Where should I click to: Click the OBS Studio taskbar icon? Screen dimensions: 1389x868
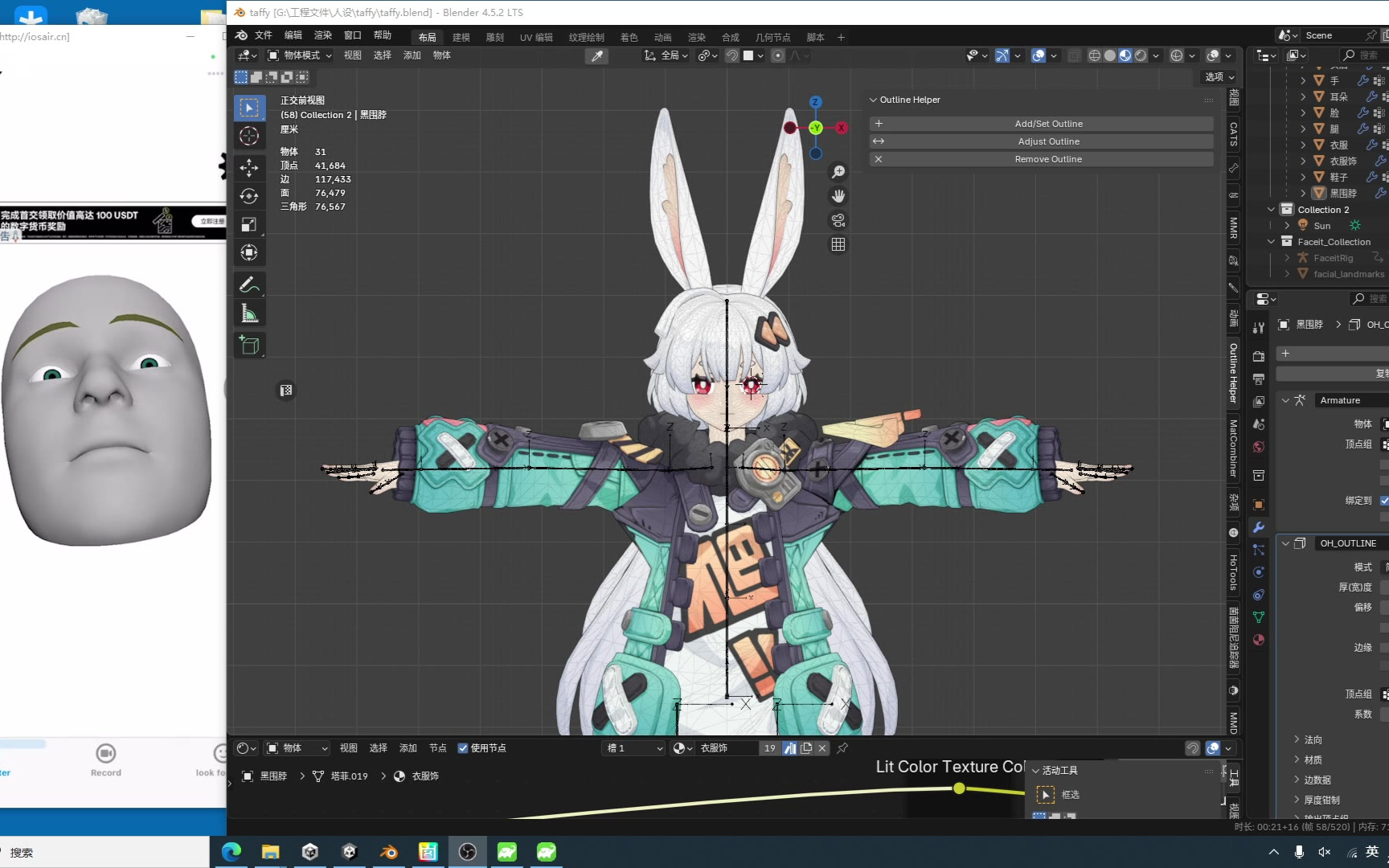[468, 852]
